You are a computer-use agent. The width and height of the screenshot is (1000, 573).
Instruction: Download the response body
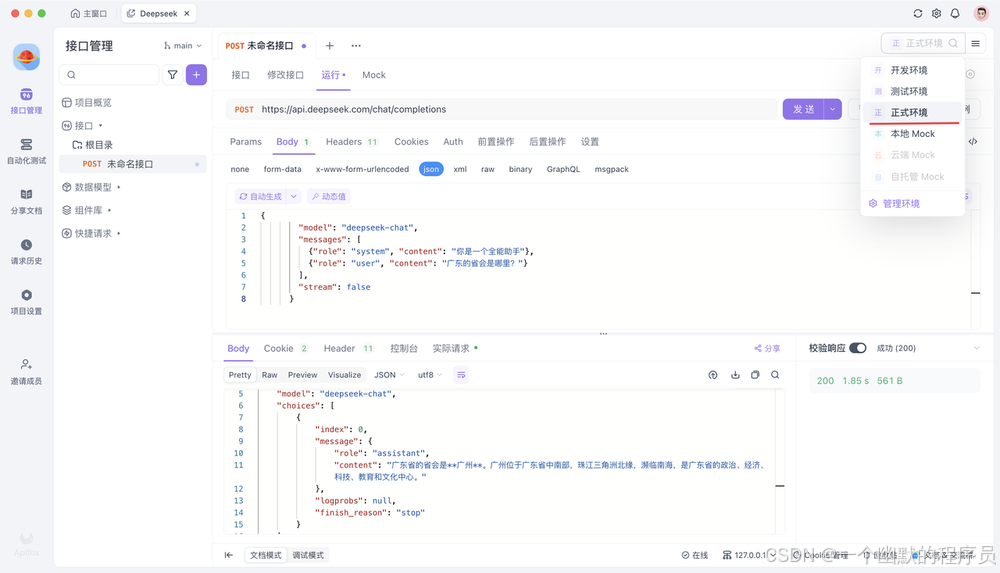[735, 375]
